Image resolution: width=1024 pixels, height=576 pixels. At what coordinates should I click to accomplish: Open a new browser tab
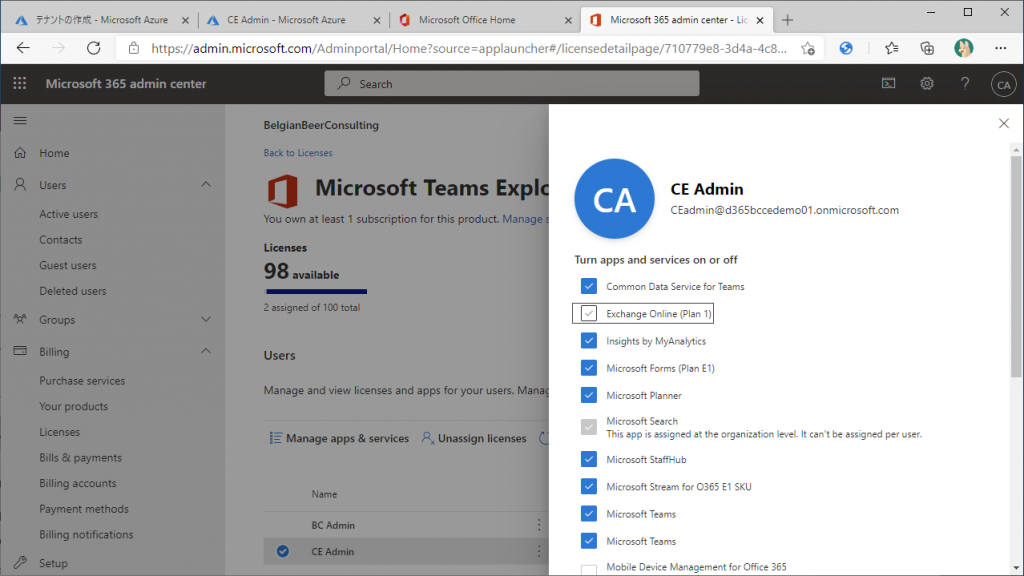click(788, 20)
